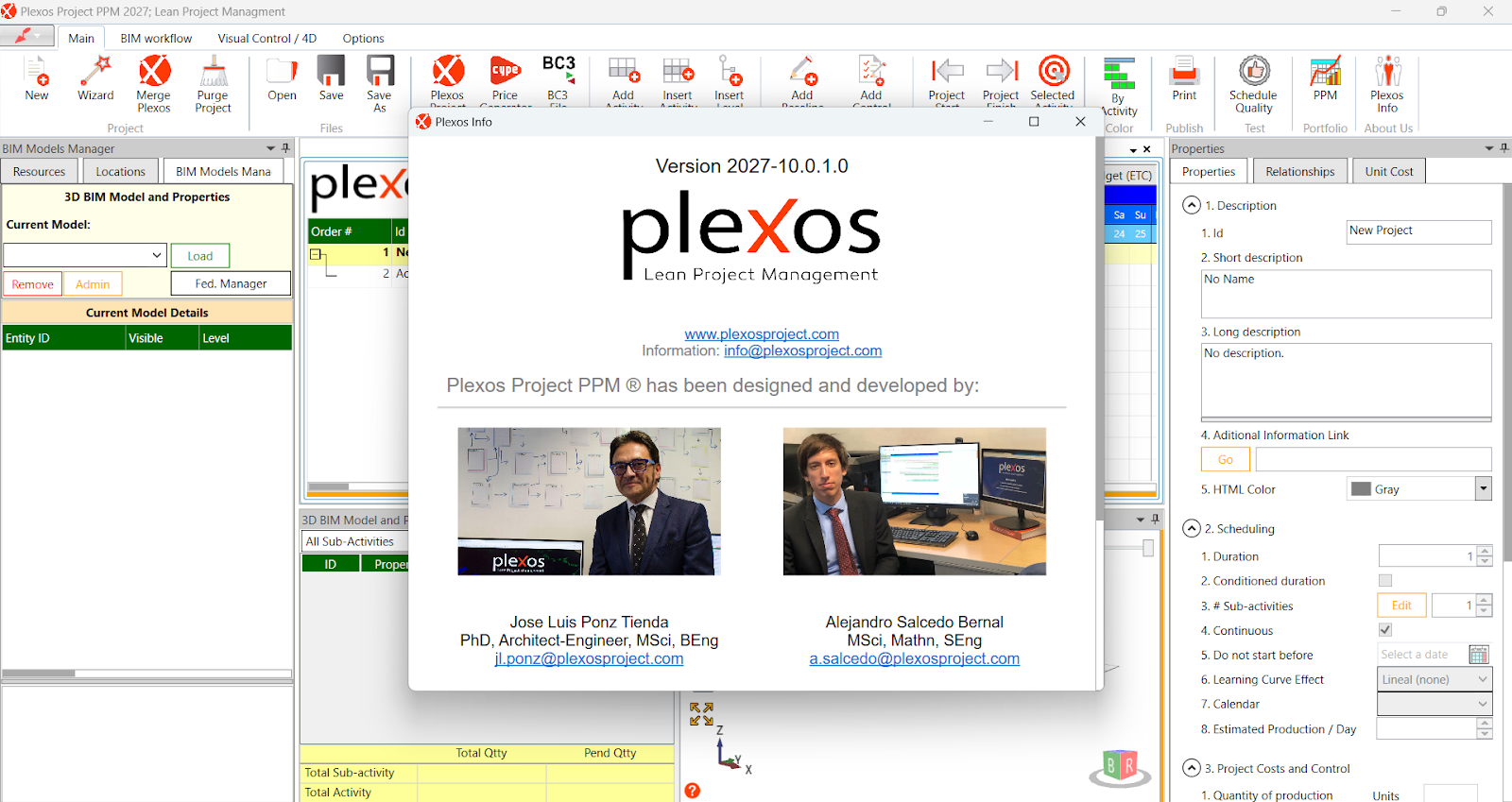Screen dimensions: 1512x802
Task: Select the Merge Plexos tool
Action: coord(154,71)
